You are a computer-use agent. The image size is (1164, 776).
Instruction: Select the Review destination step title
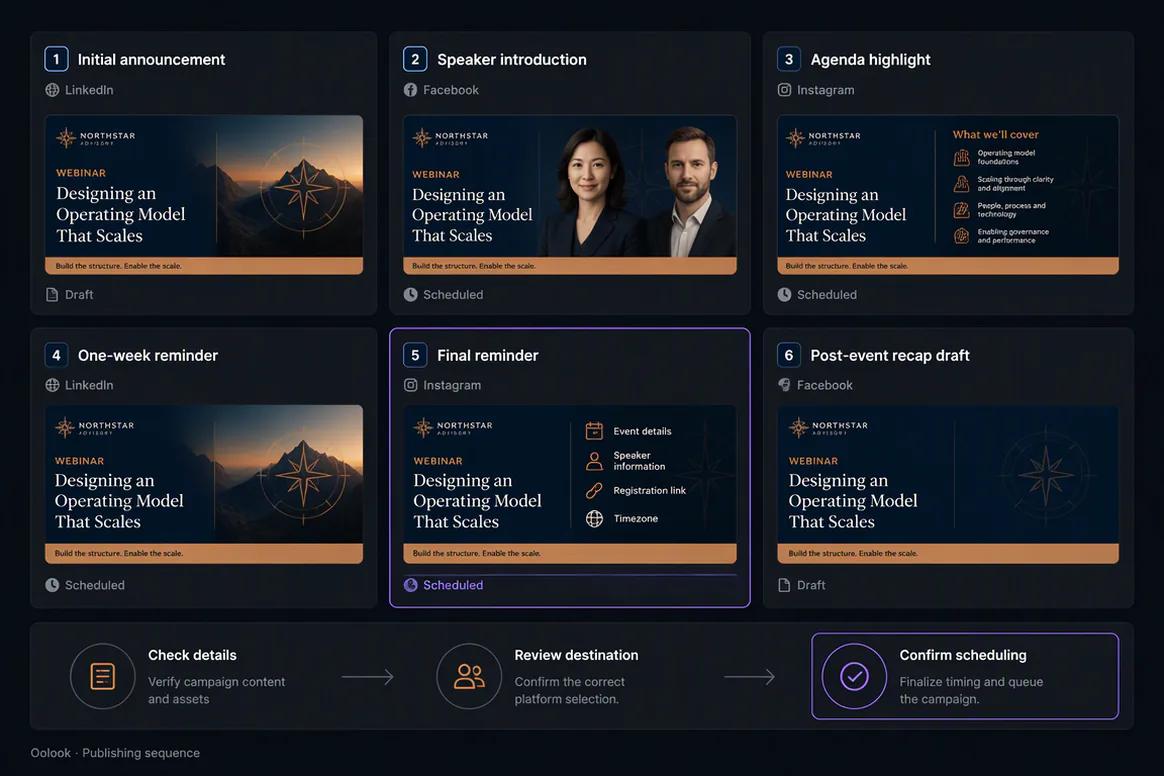coord(576,655)
